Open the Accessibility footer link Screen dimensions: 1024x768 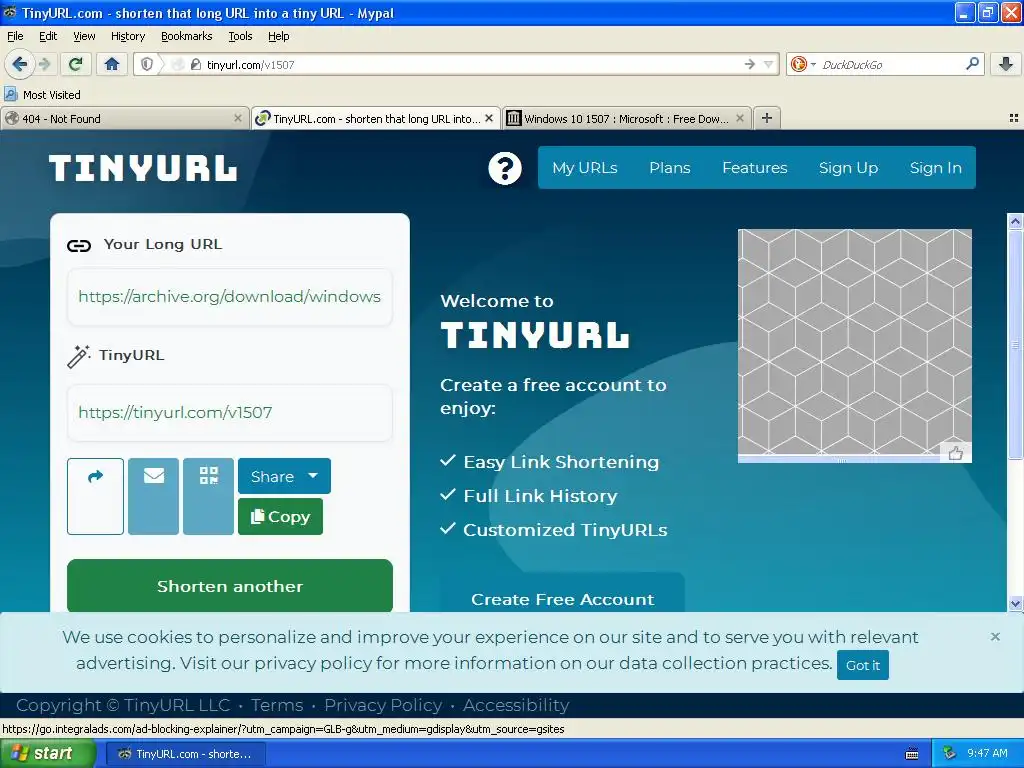516,705
